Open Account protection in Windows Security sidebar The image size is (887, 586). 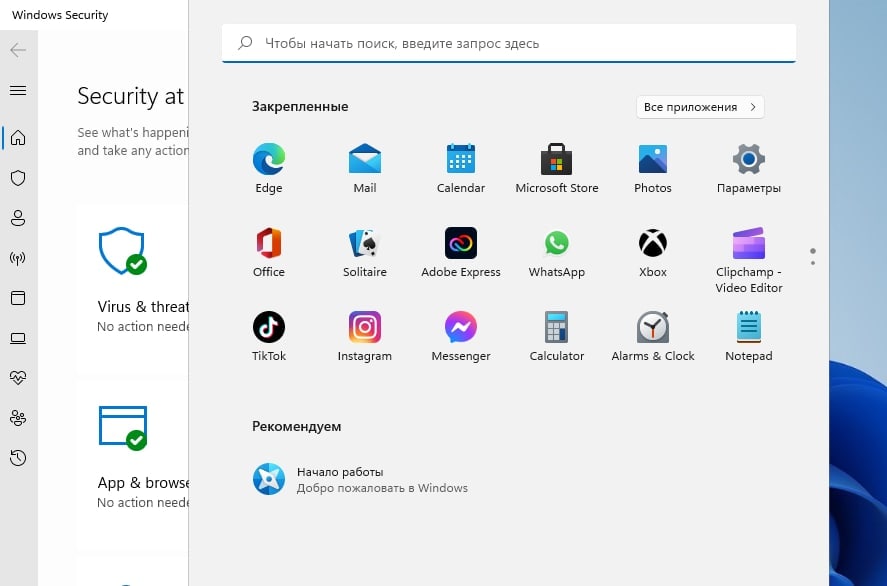click(18, 218)
